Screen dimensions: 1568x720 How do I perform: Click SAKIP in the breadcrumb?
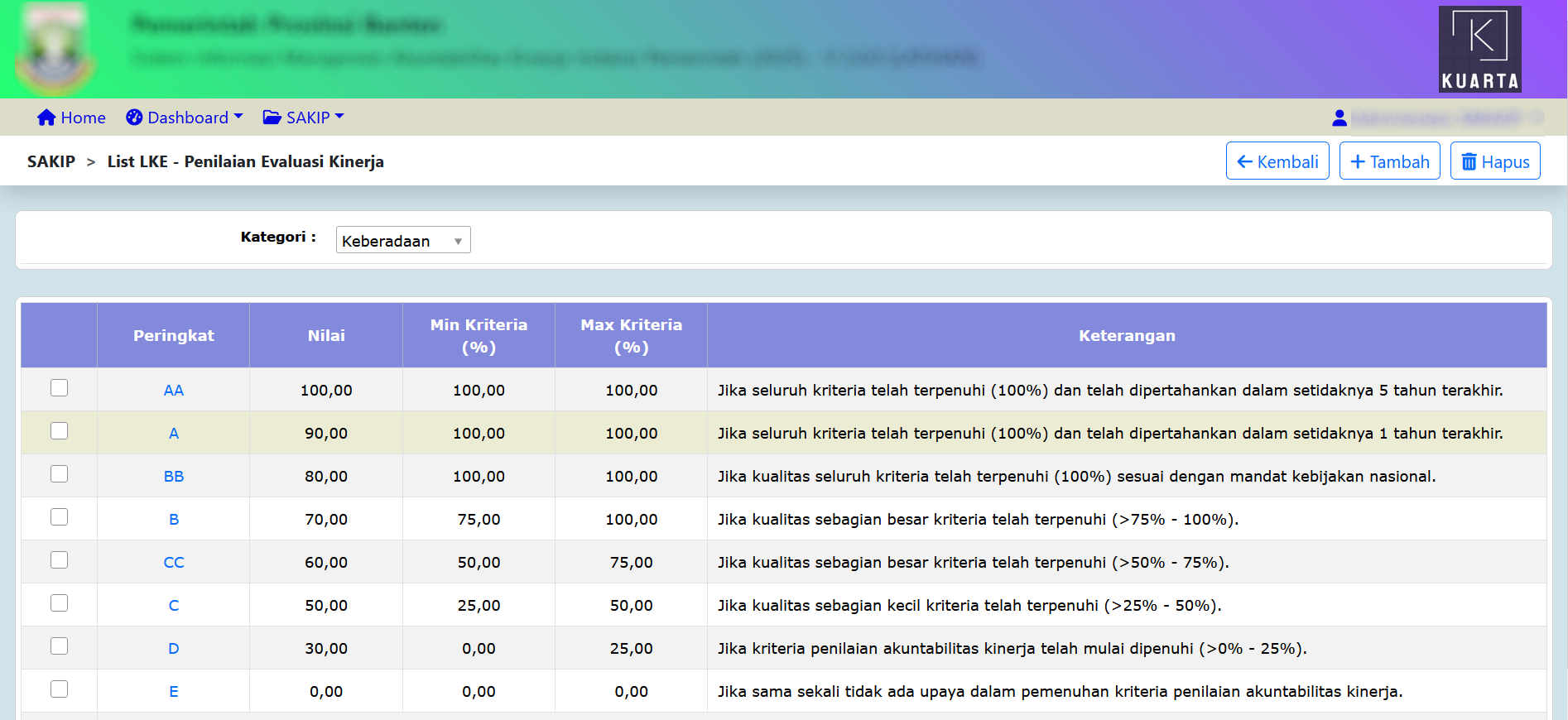click(x=51, y=161)
